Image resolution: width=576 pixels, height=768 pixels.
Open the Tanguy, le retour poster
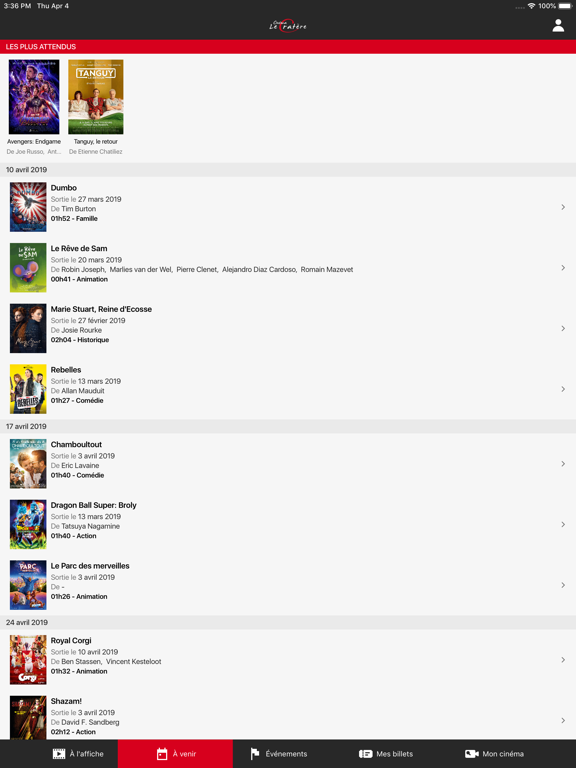pyautogui.click(x=96, y=97)
